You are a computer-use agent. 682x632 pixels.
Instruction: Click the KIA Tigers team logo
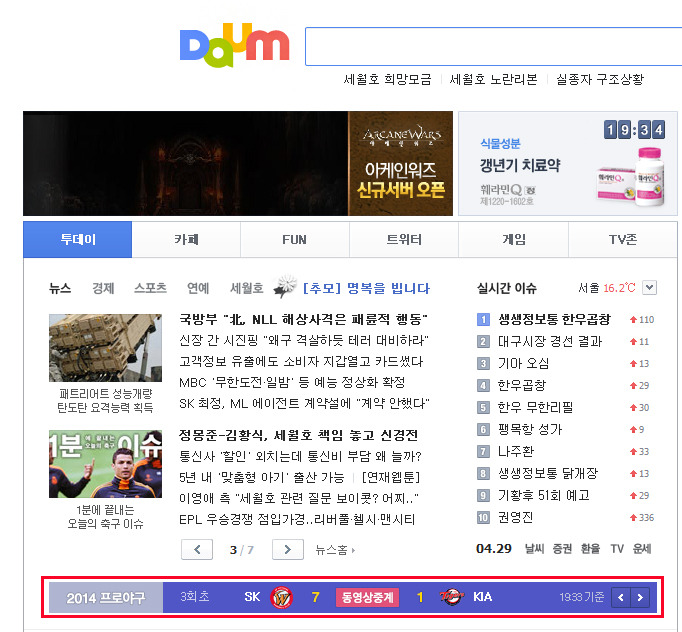(x=451, y=596)
